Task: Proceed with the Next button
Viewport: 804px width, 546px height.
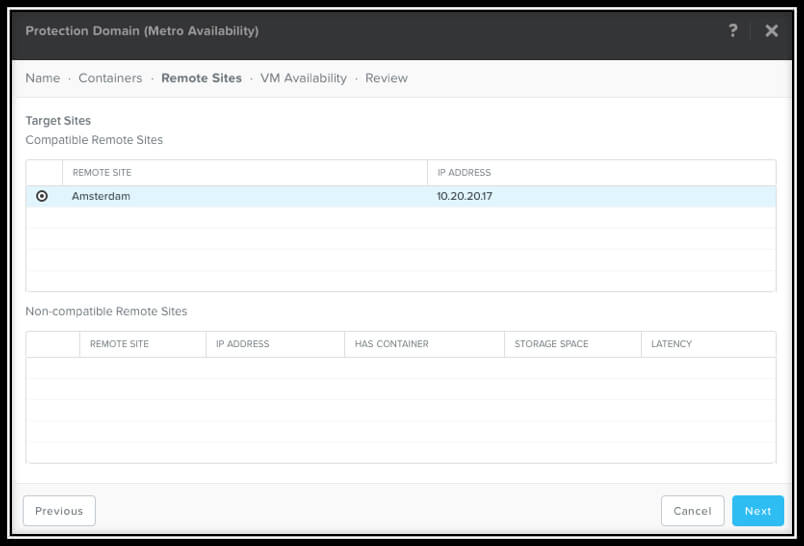Action: click(757, 511)
